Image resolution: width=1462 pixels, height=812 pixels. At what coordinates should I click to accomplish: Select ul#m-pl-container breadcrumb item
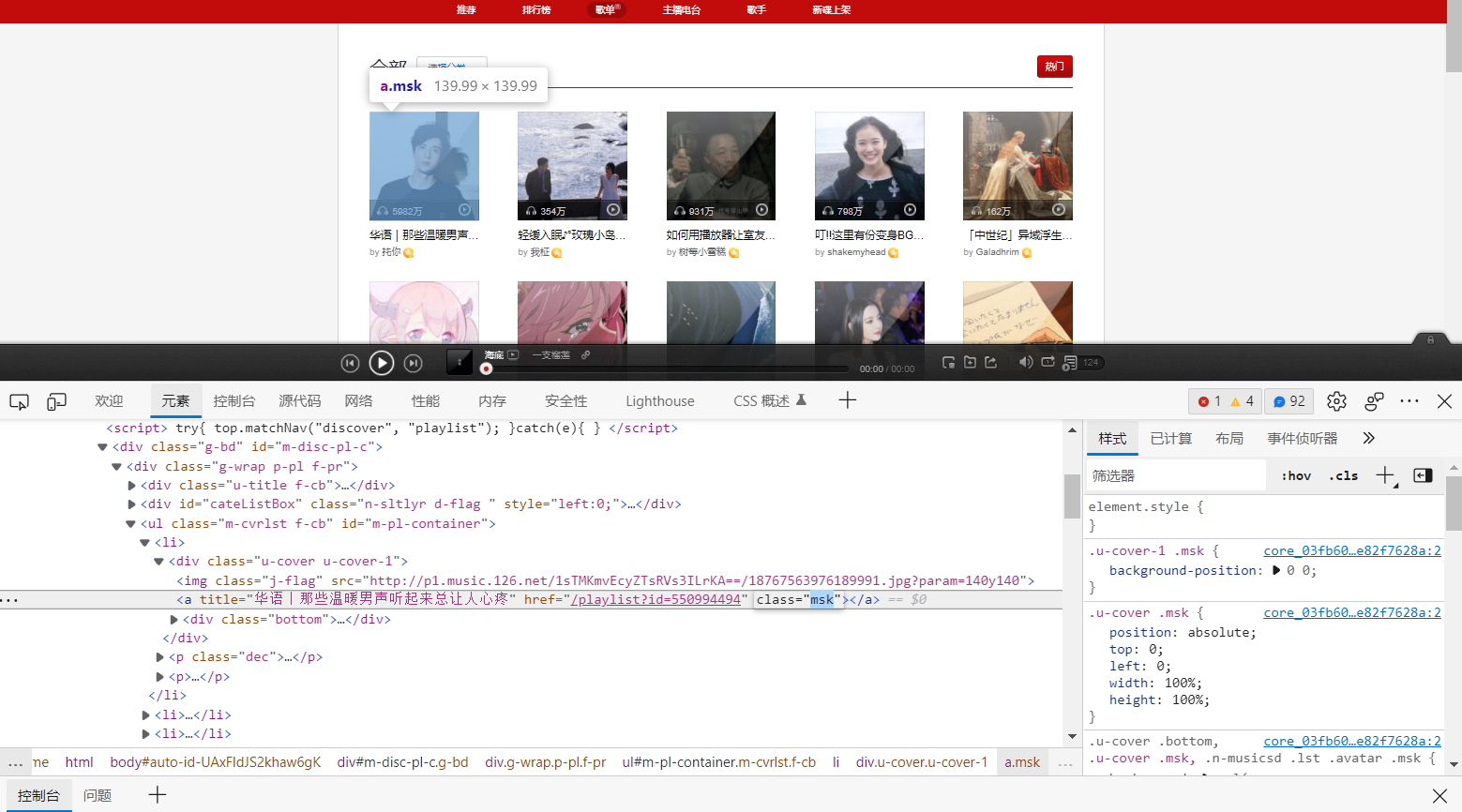718,762
